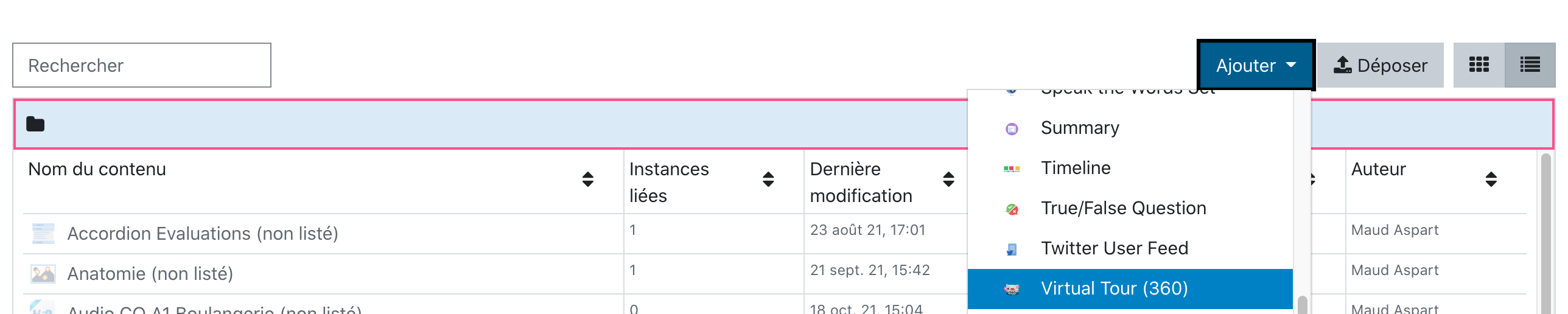Sort by Instances liées column arrows

[768, 179]
